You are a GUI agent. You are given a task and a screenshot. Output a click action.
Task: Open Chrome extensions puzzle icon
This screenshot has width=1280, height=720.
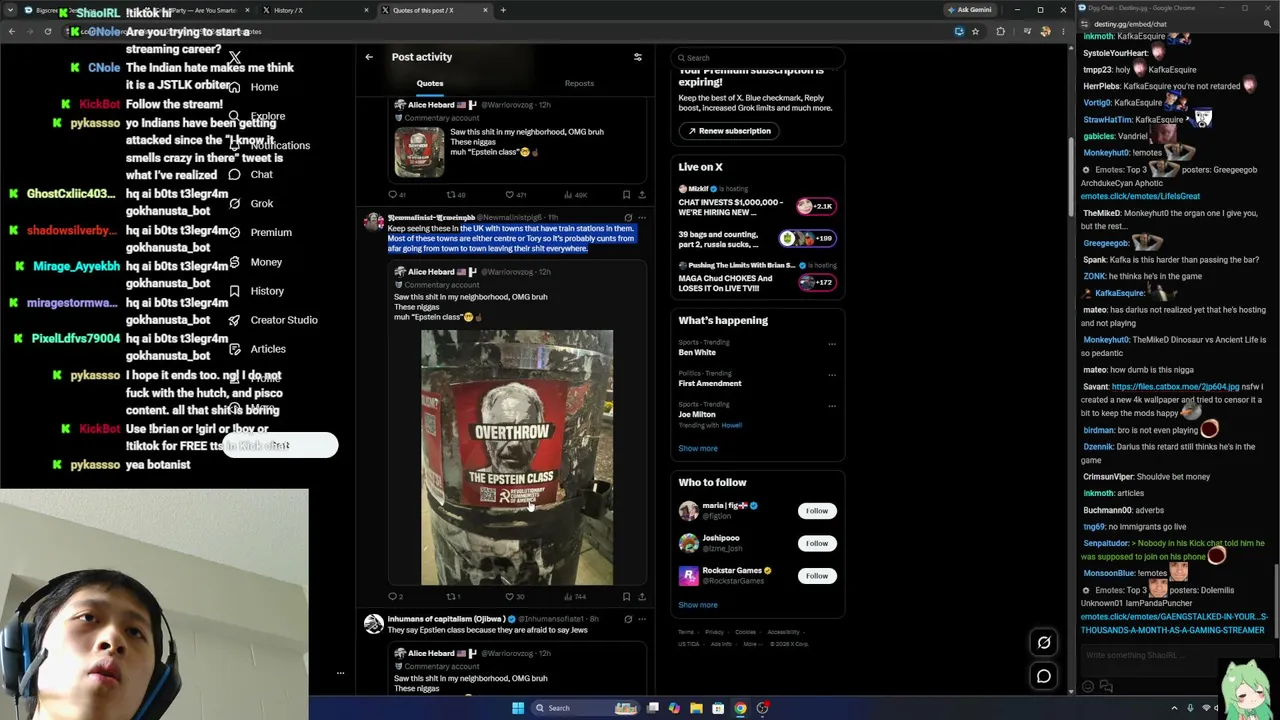click(x=1000, y=31)
